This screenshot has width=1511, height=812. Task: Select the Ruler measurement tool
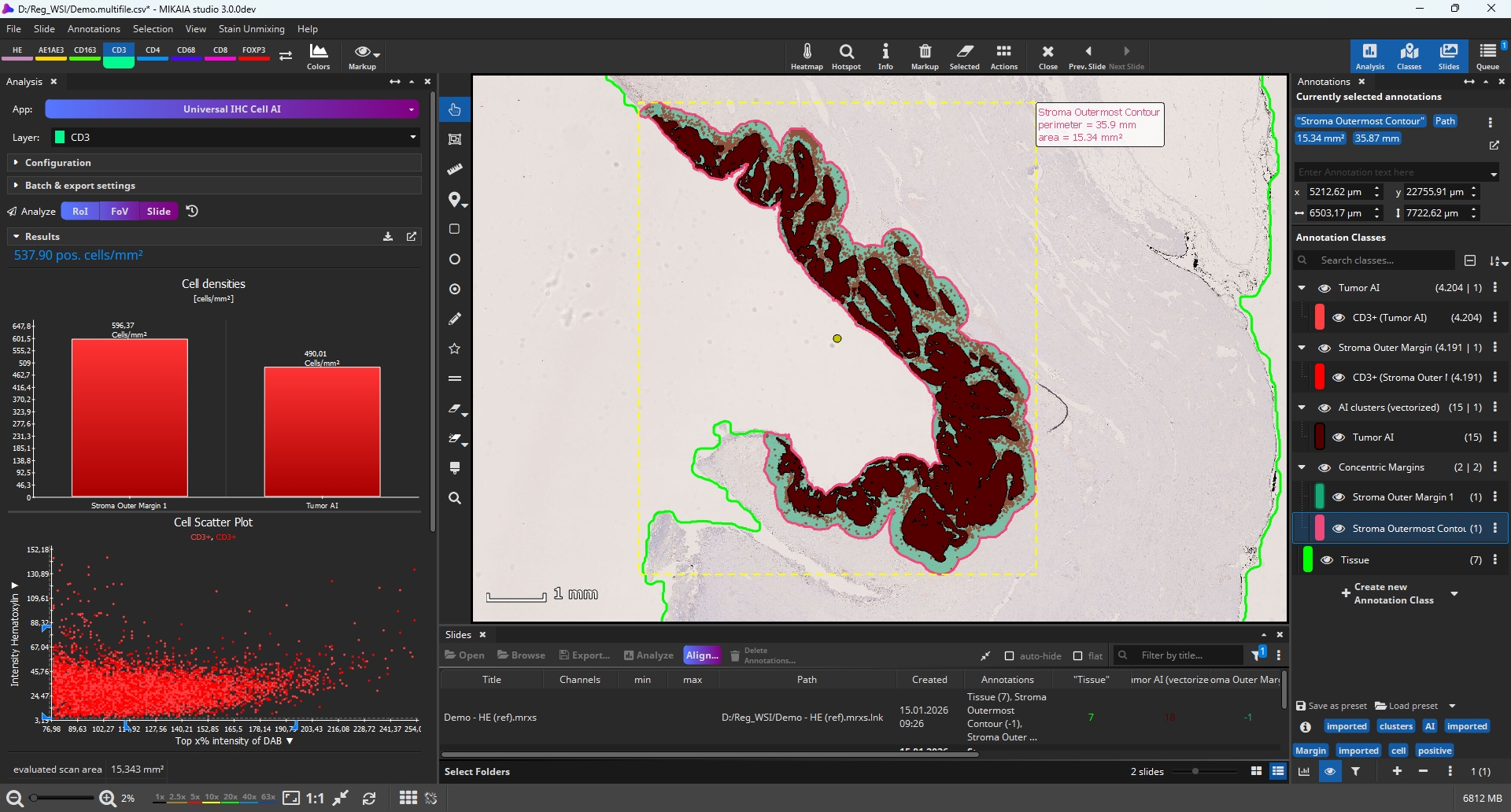pos(455,169)
